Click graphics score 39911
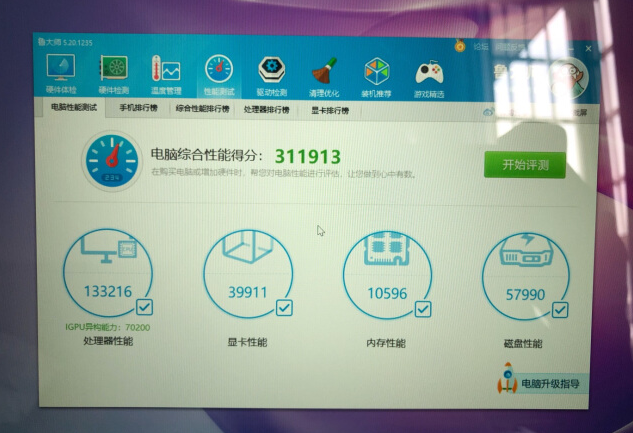The image size is (633, 433). pos(247,293)
